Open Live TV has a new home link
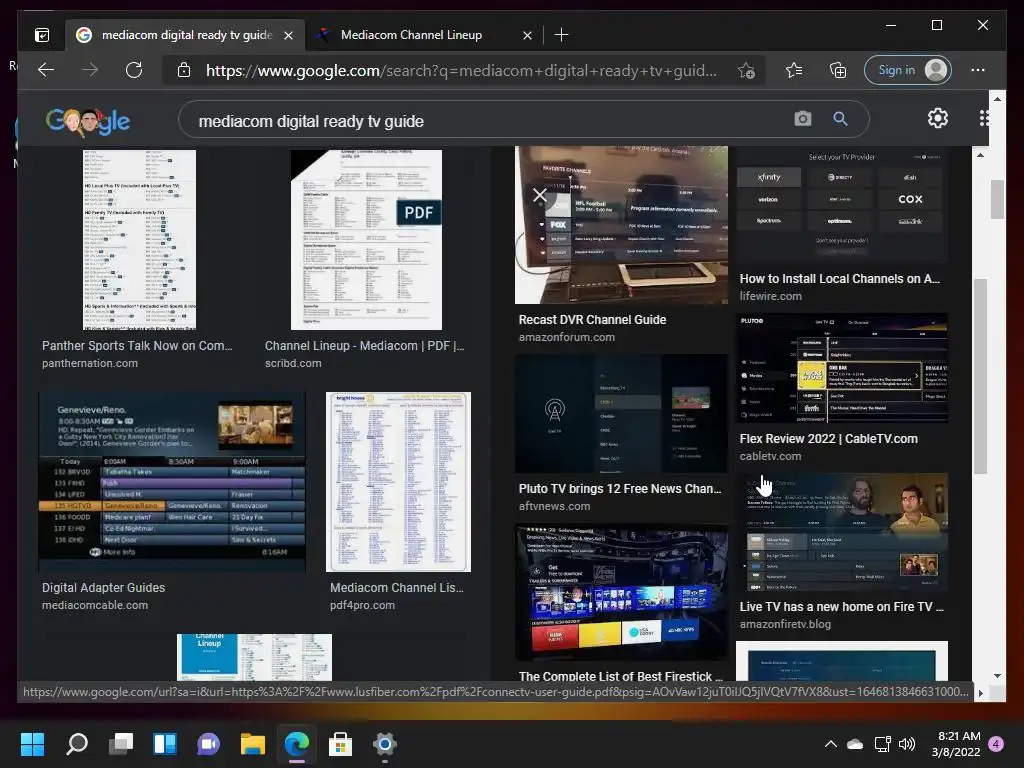 (841, 606)
